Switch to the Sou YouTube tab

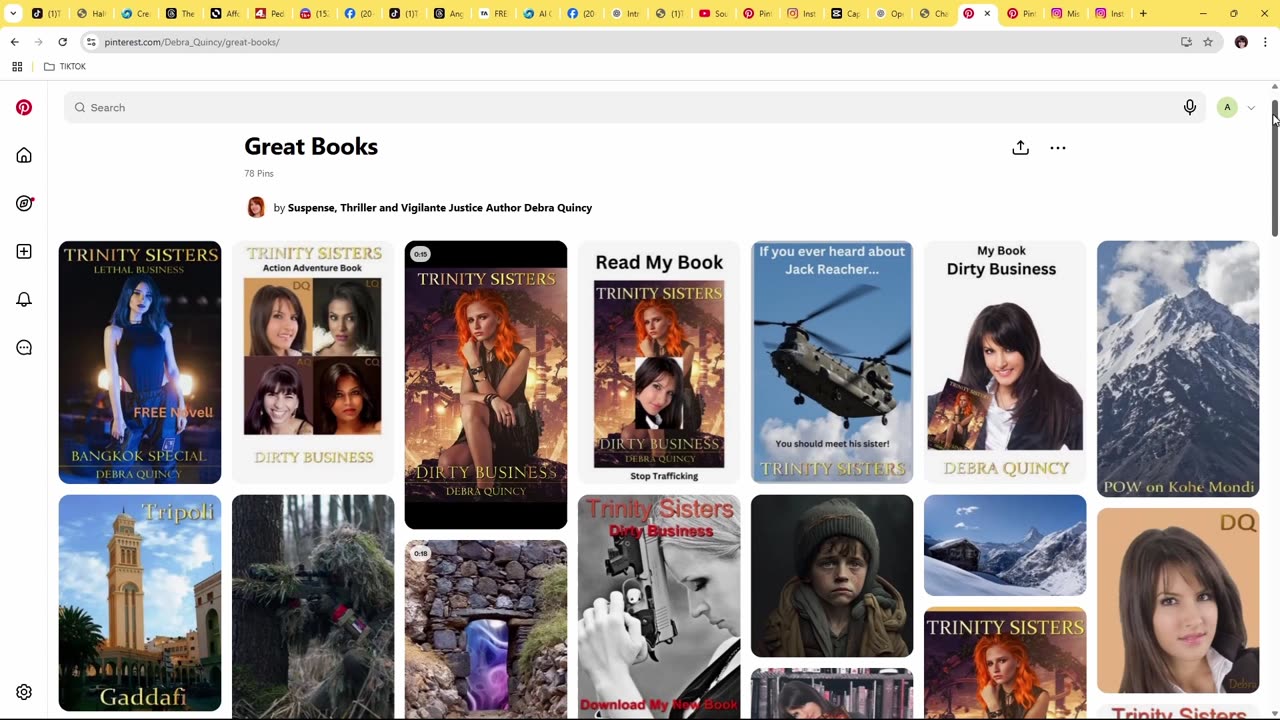pos(712,13)
